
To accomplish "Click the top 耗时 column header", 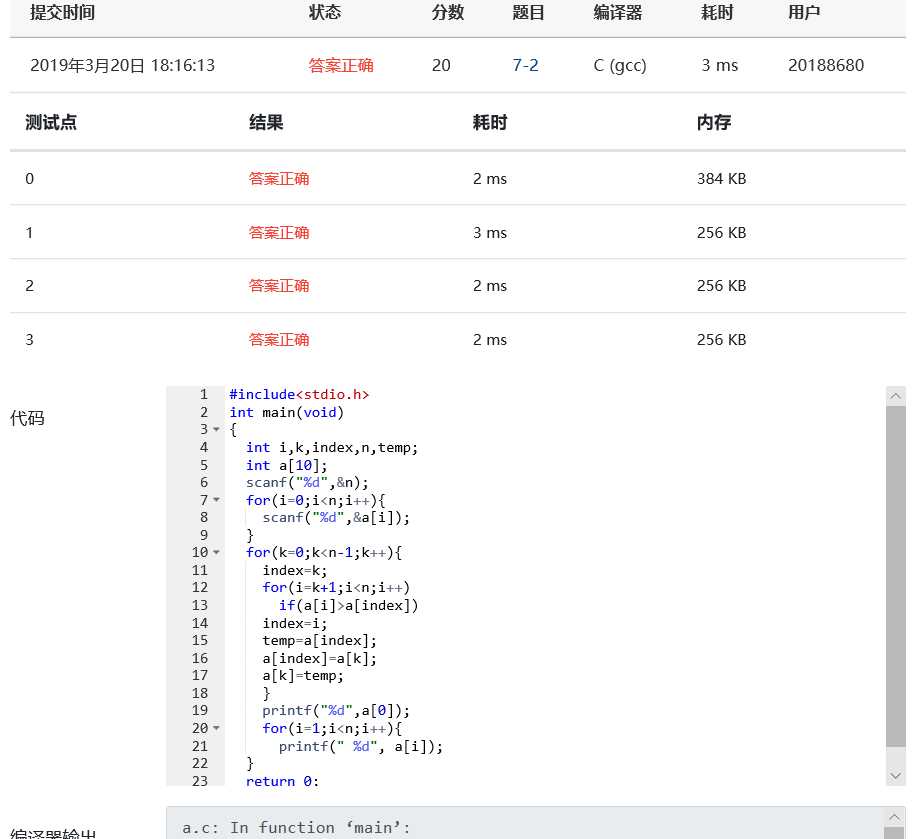I will tap(717, 12).
